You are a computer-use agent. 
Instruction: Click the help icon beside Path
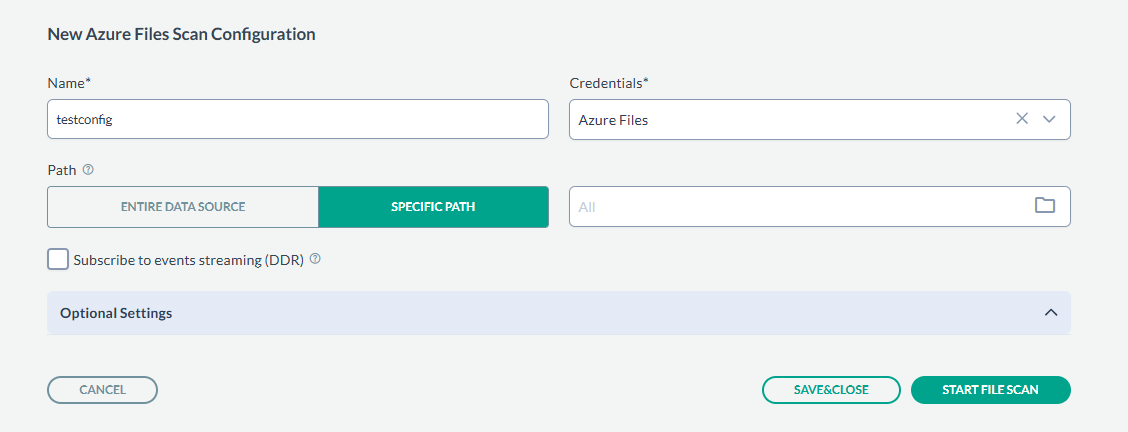88,170
